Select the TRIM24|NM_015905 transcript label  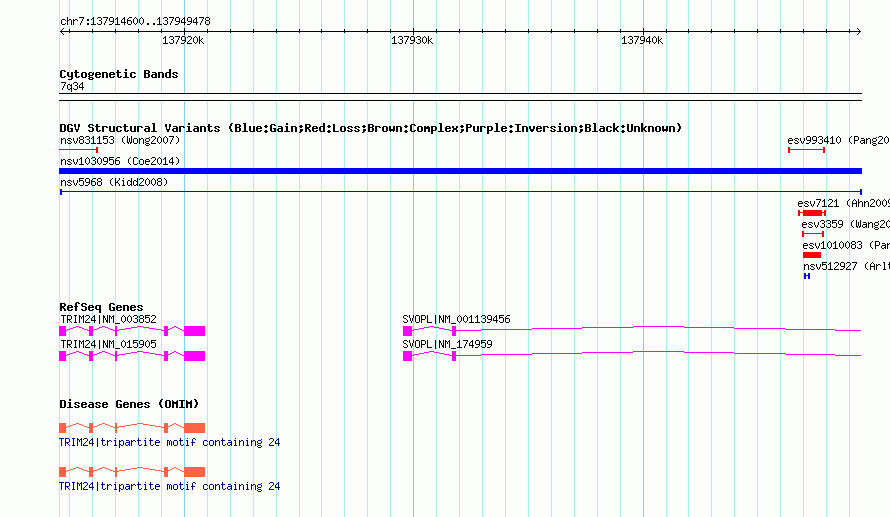108,344
